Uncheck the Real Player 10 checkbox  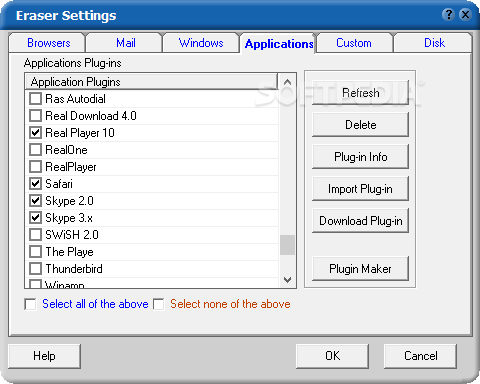(35, 133)
